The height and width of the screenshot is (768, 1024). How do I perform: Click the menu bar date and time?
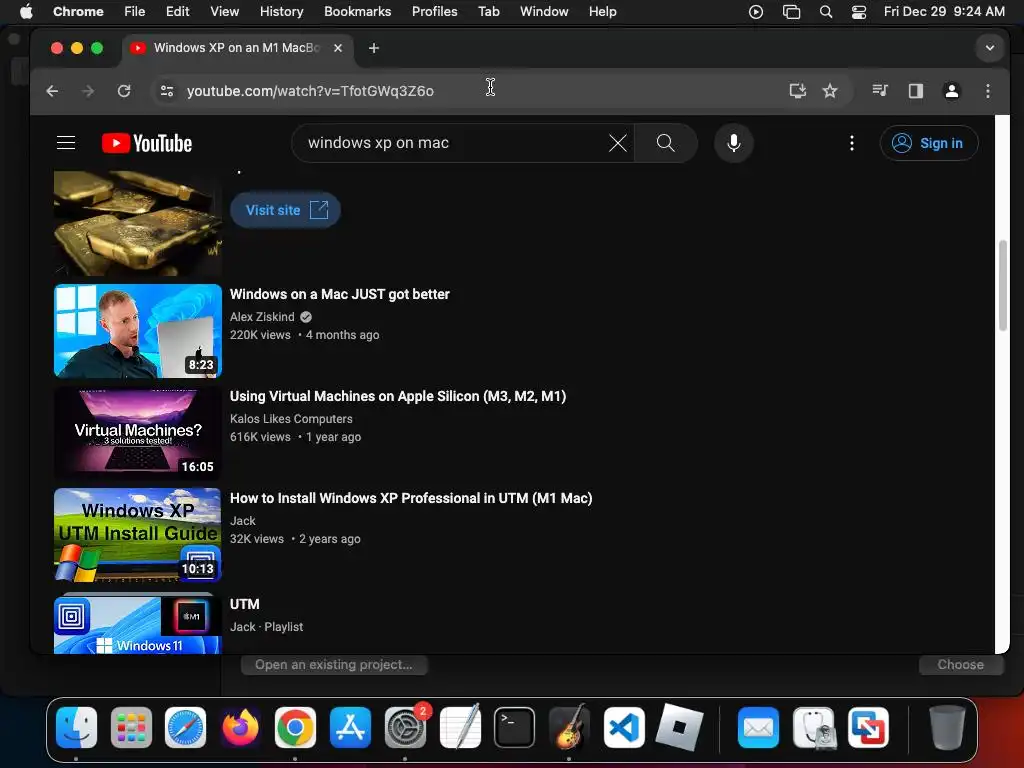[944, 11]
